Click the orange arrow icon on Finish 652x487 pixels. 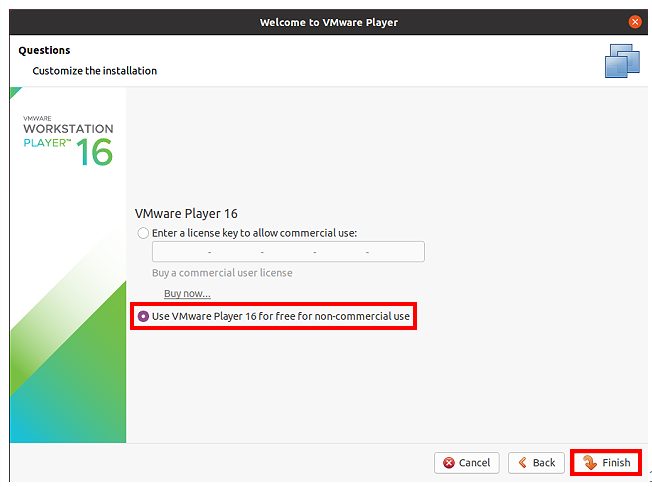pyautogui.click(x=590, y=462)
